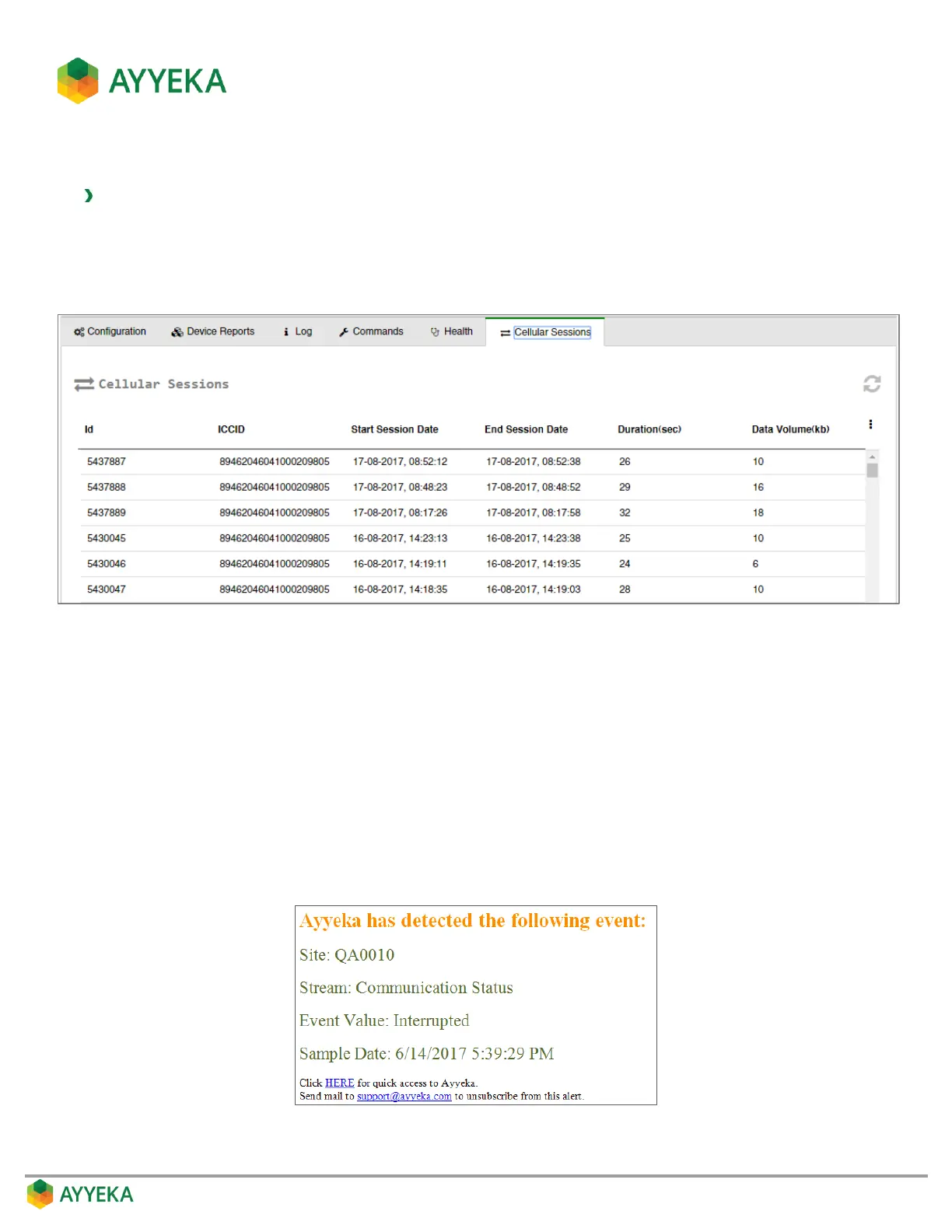Click the Ayyeka logo in the footer
This screenshot has height=1232, width=952.
pyautogui.click(x=80, y=1194)
